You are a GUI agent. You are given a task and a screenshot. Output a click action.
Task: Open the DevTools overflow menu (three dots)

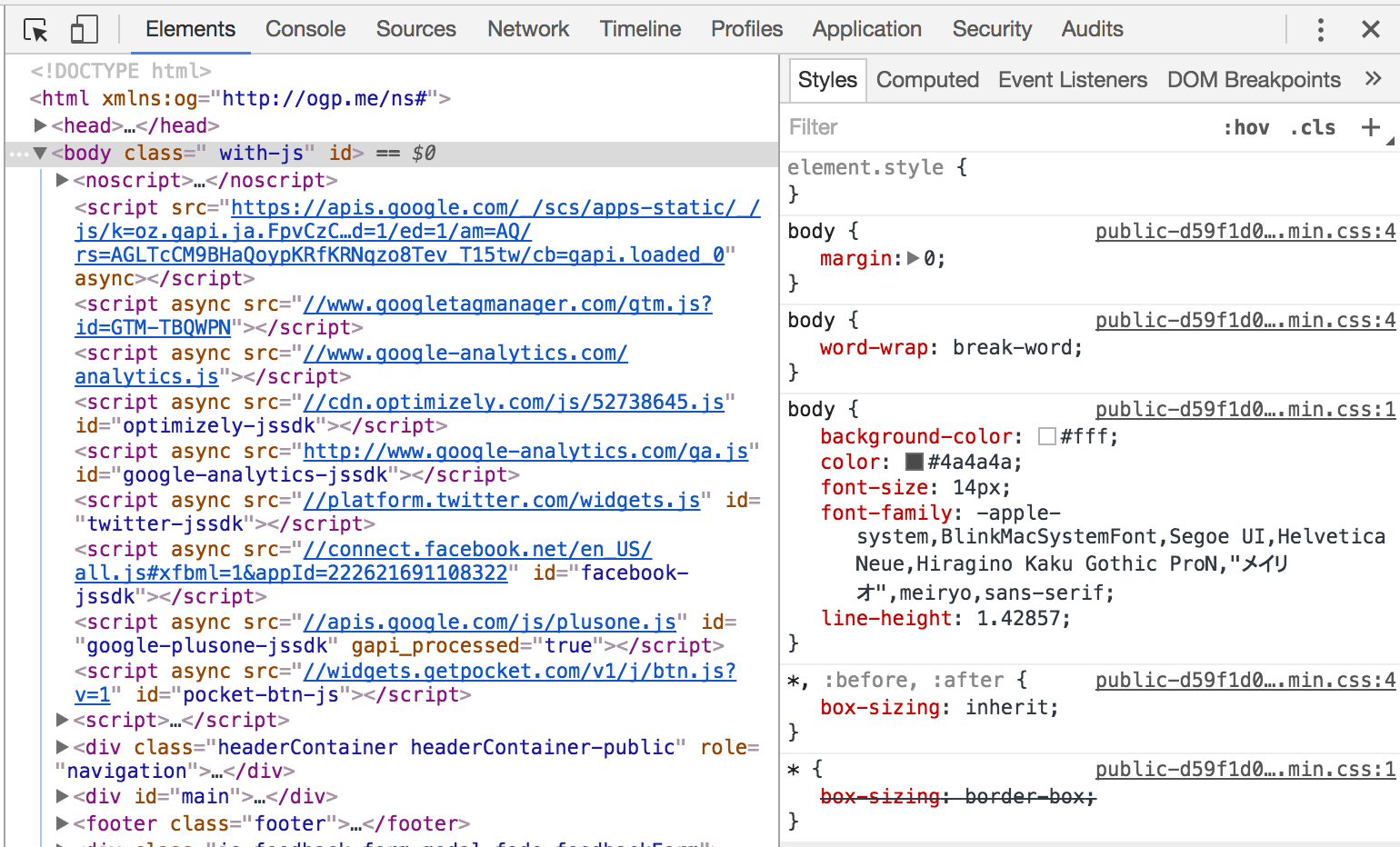pyautogui.click(x=1320, y=29)
